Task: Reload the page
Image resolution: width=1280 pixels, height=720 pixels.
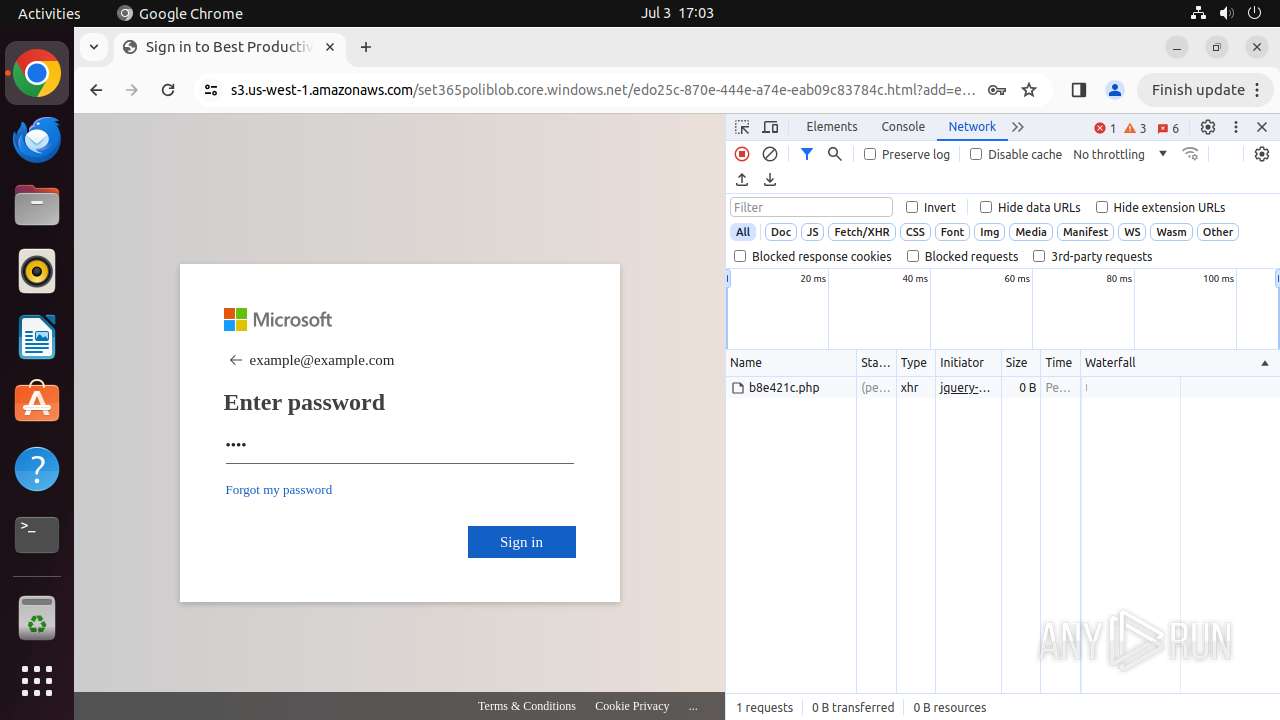Action: (168, 90)
